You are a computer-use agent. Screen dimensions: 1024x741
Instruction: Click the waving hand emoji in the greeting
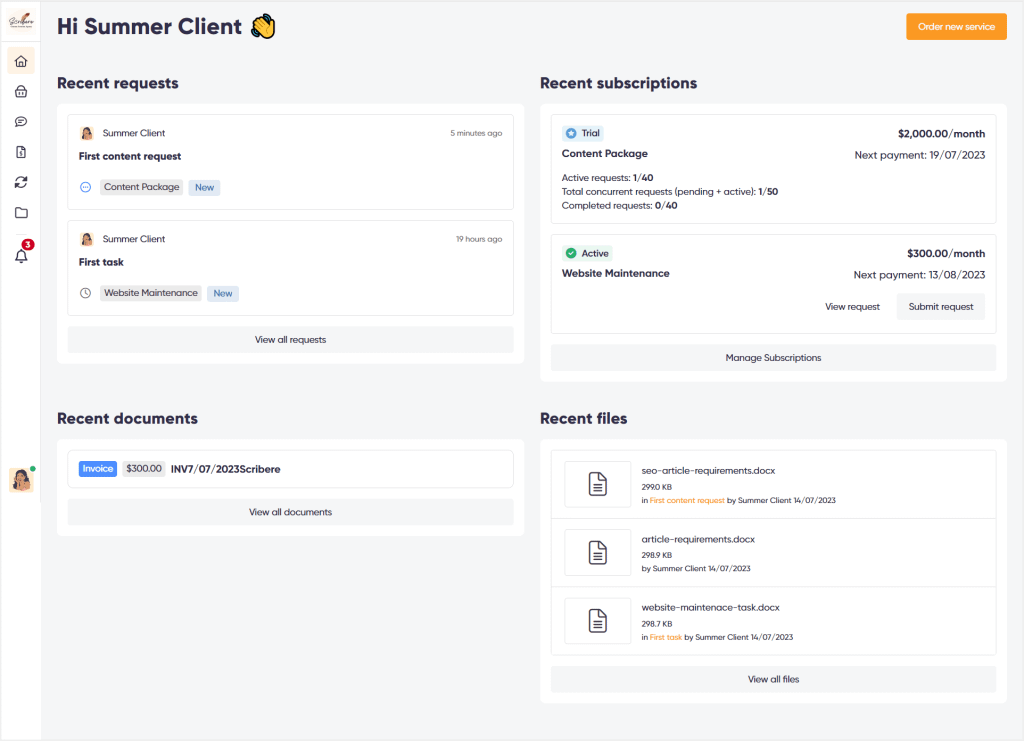(x=263, y=27)
